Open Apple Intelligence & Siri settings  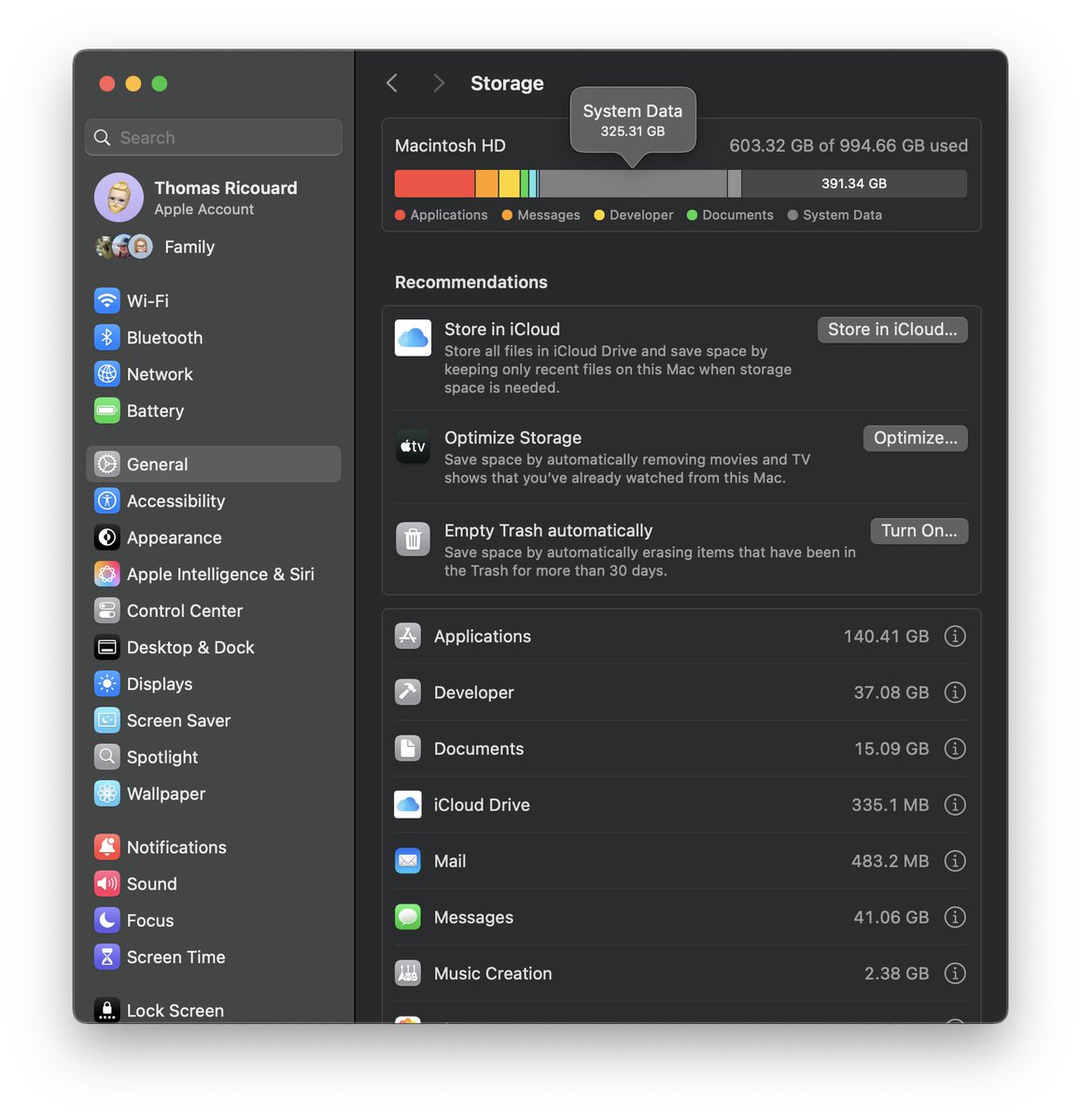tap(214, 574)
